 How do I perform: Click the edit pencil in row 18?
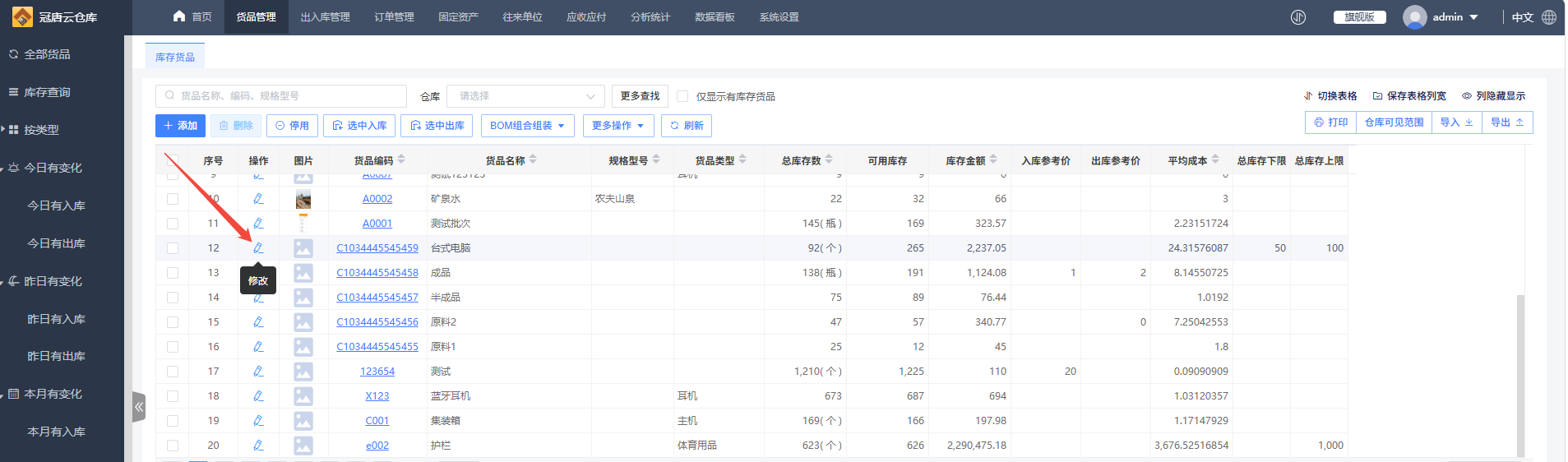[258, 395]
